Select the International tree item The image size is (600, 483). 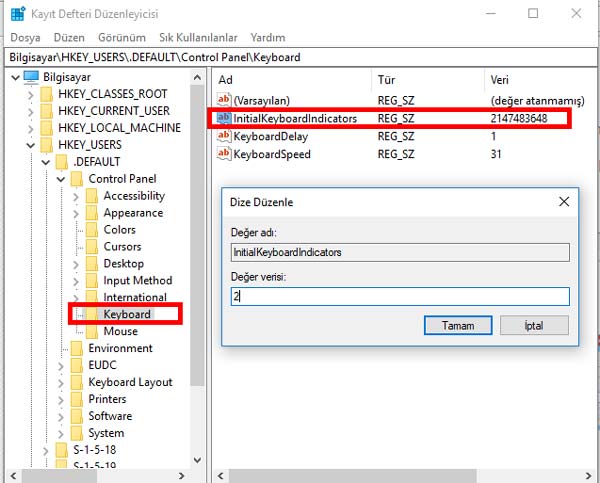click(x=135, y=297)
